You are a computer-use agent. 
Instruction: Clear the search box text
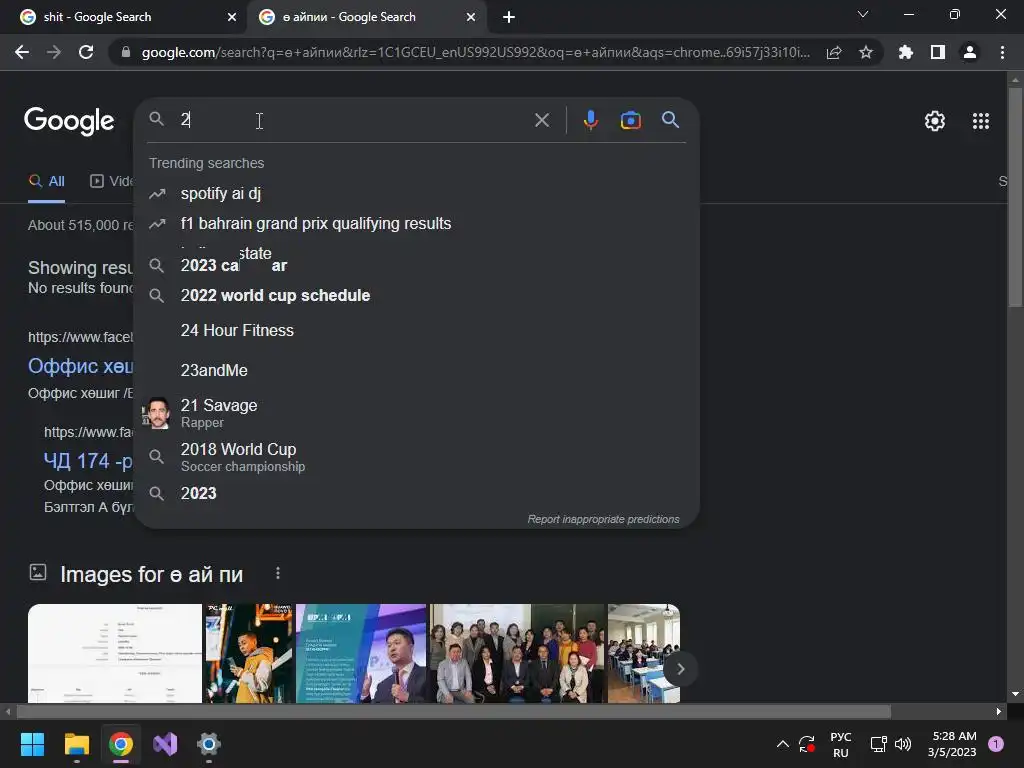point(541,120)
